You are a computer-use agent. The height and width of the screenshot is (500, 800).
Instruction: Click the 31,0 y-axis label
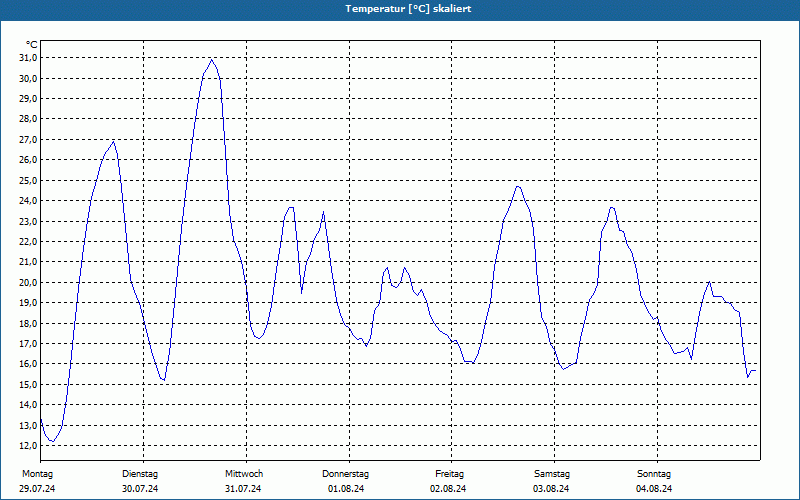28,58
